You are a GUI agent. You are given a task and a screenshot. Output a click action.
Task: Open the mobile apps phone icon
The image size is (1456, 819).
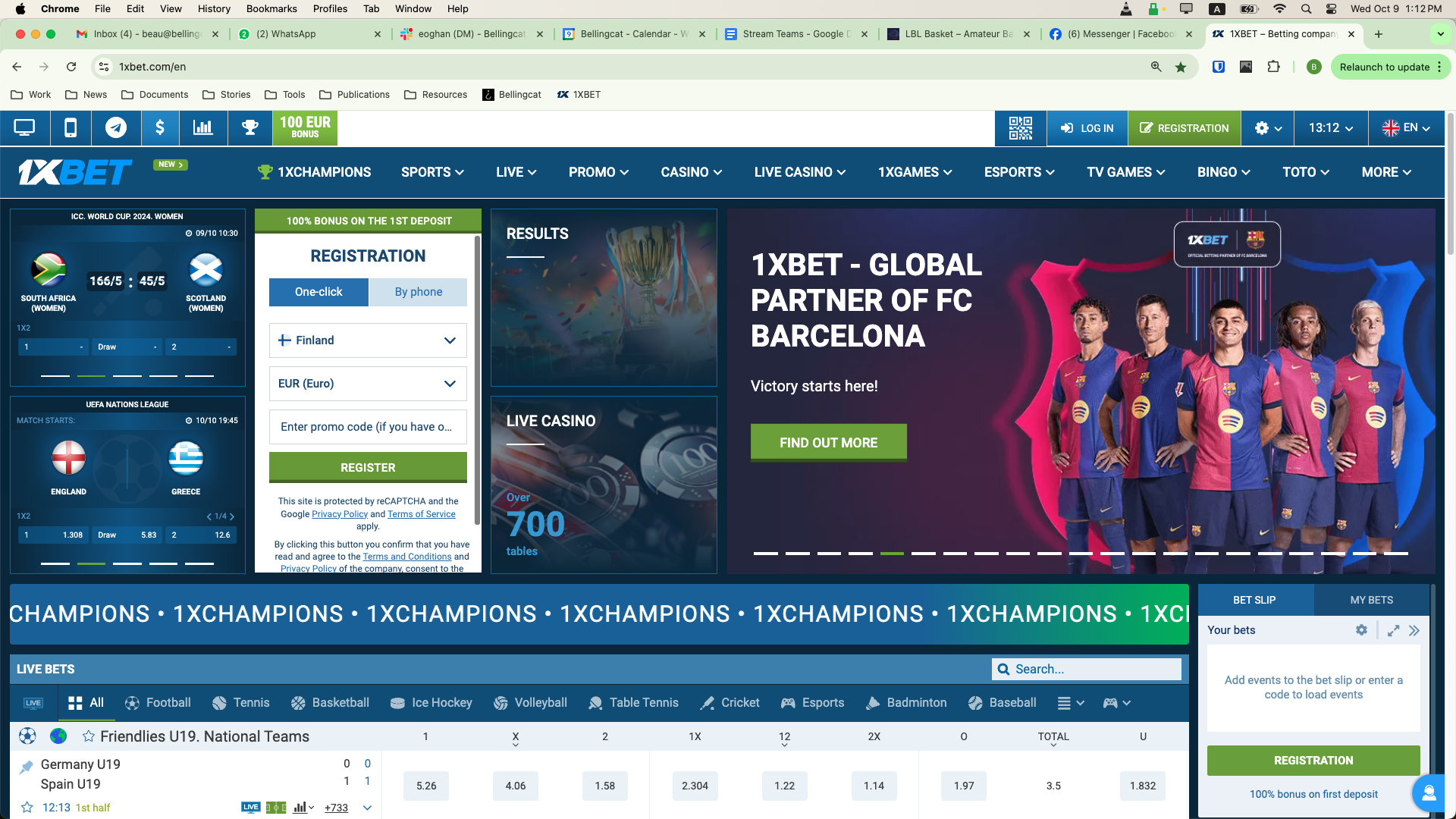coord(71,128)
